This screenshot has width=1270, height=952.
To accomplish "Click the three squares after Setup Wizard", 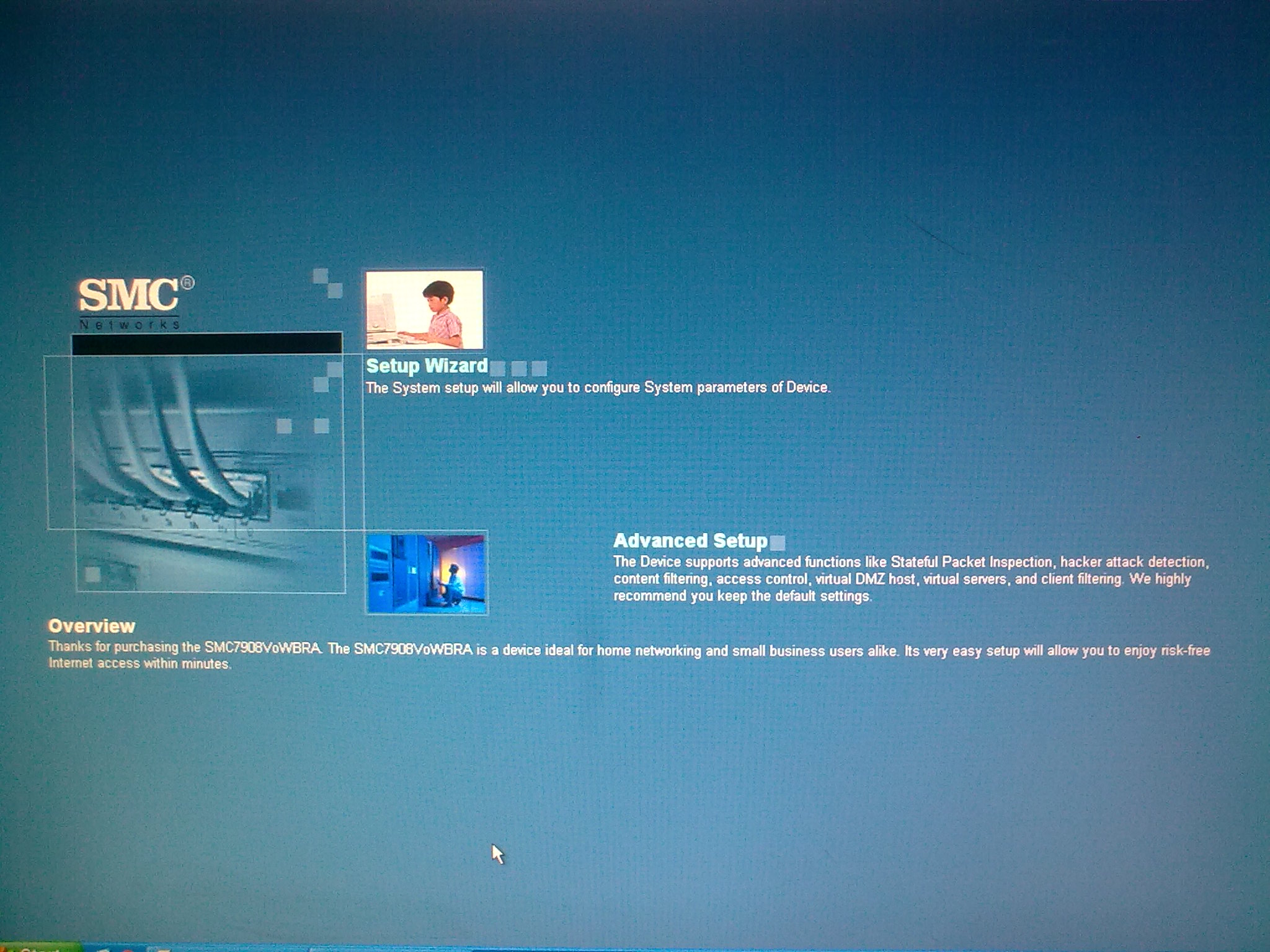I will tap(518, 369).
